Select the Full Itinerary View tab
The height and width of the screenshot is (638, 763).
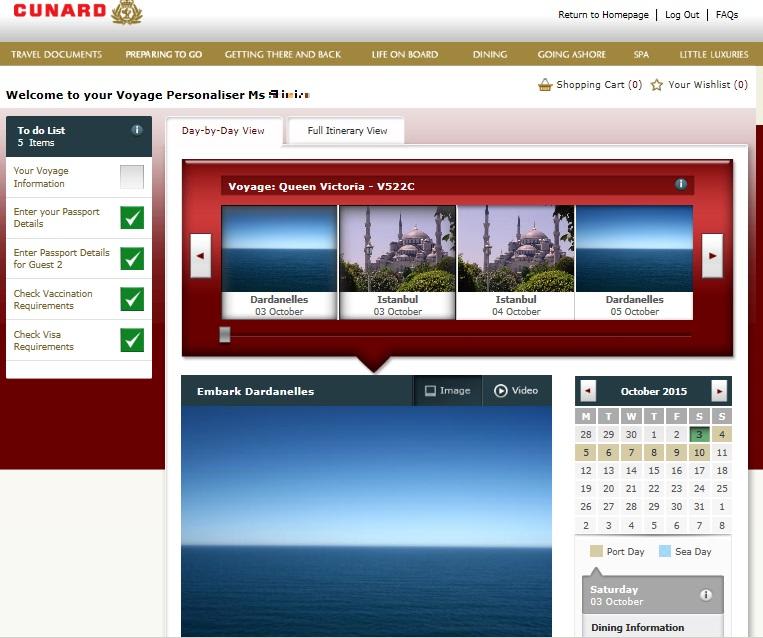[347, 130]
